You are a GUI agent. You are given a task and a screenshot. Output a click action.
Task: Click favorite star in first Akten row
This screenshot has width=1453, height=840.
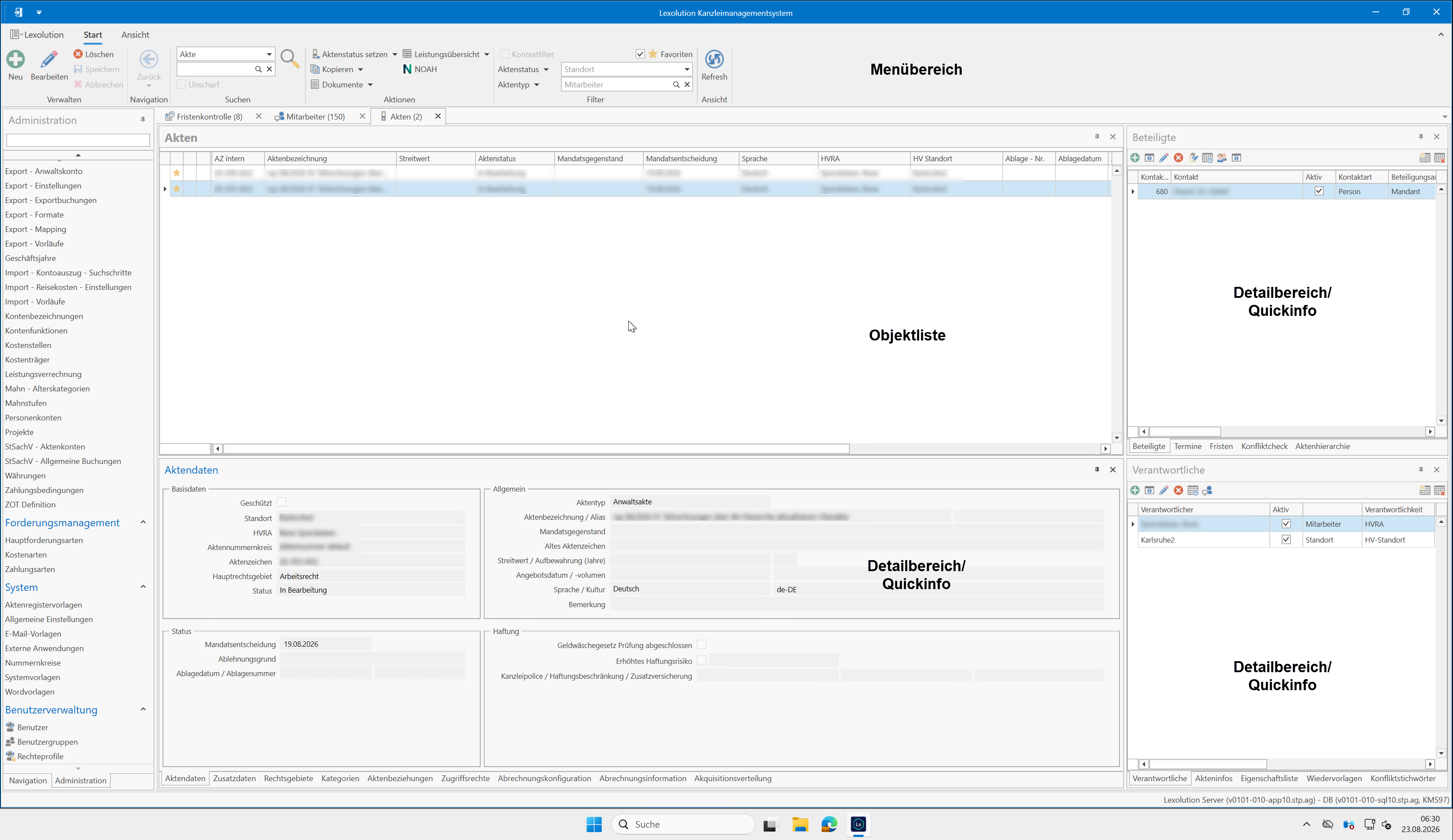[x=177, y=172]
